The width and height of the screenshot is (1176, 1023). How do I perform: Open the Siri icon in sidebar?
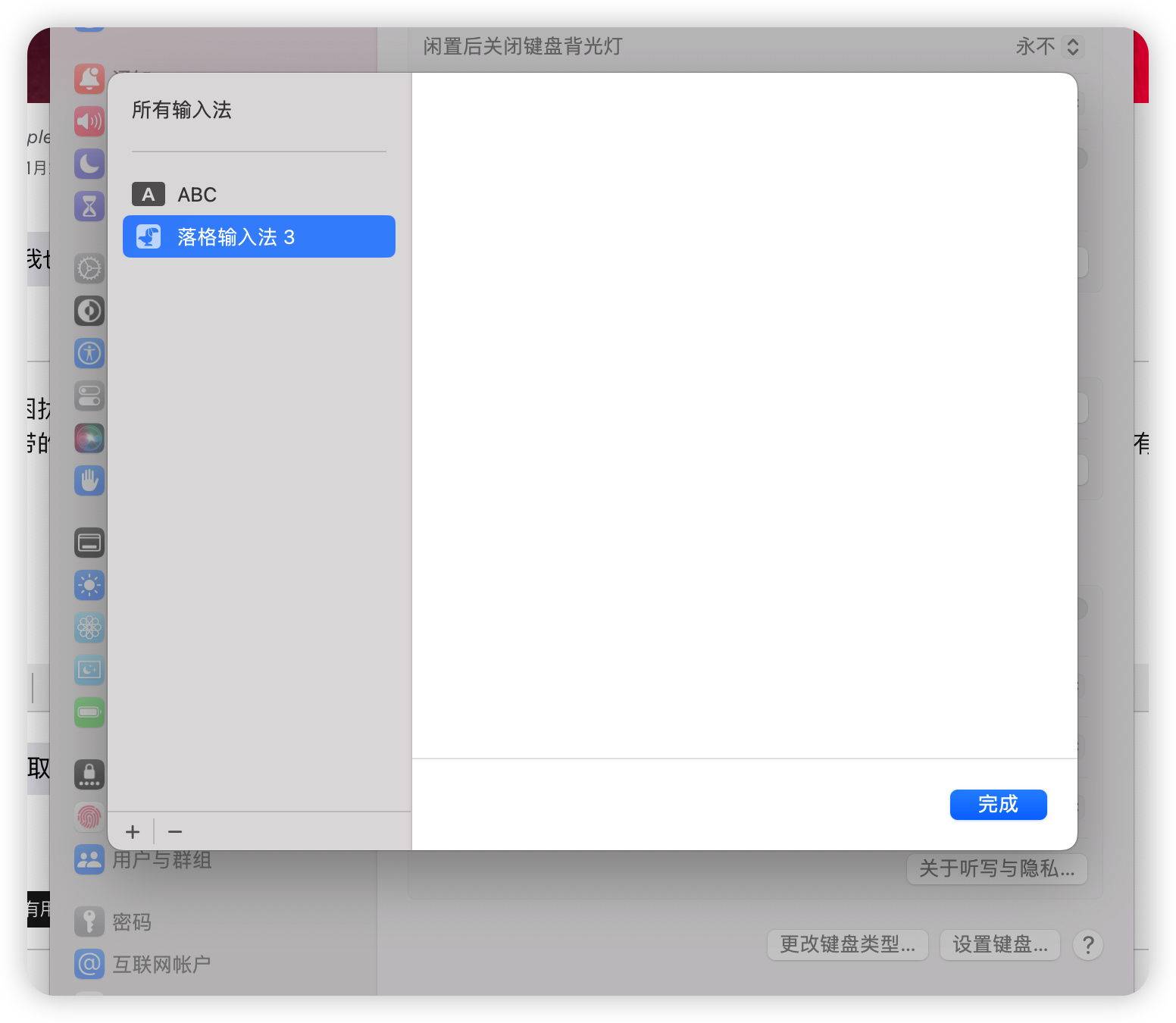click(x=89, y=438)
